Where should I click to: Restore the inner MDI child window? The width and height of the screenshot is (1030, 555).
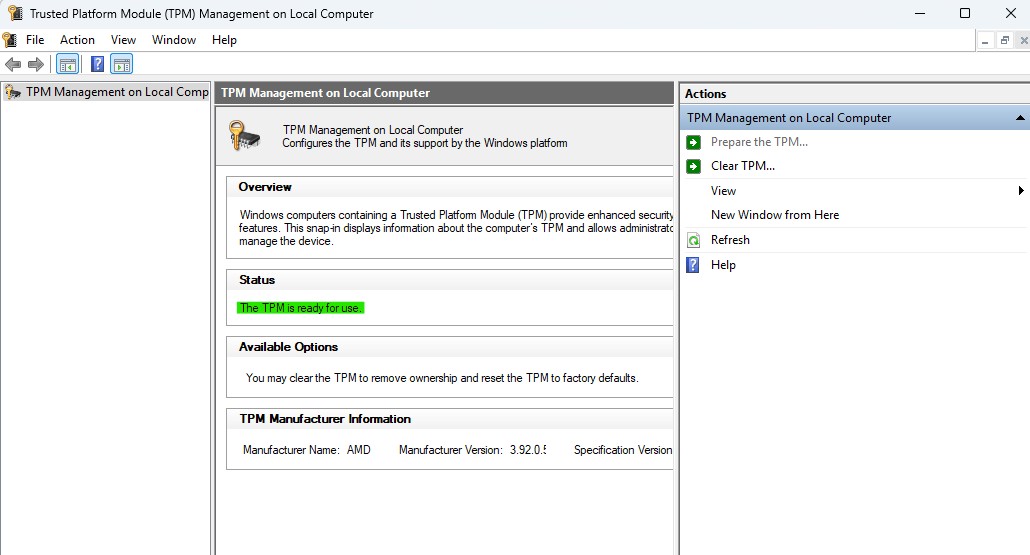[x=1004, y=41]
